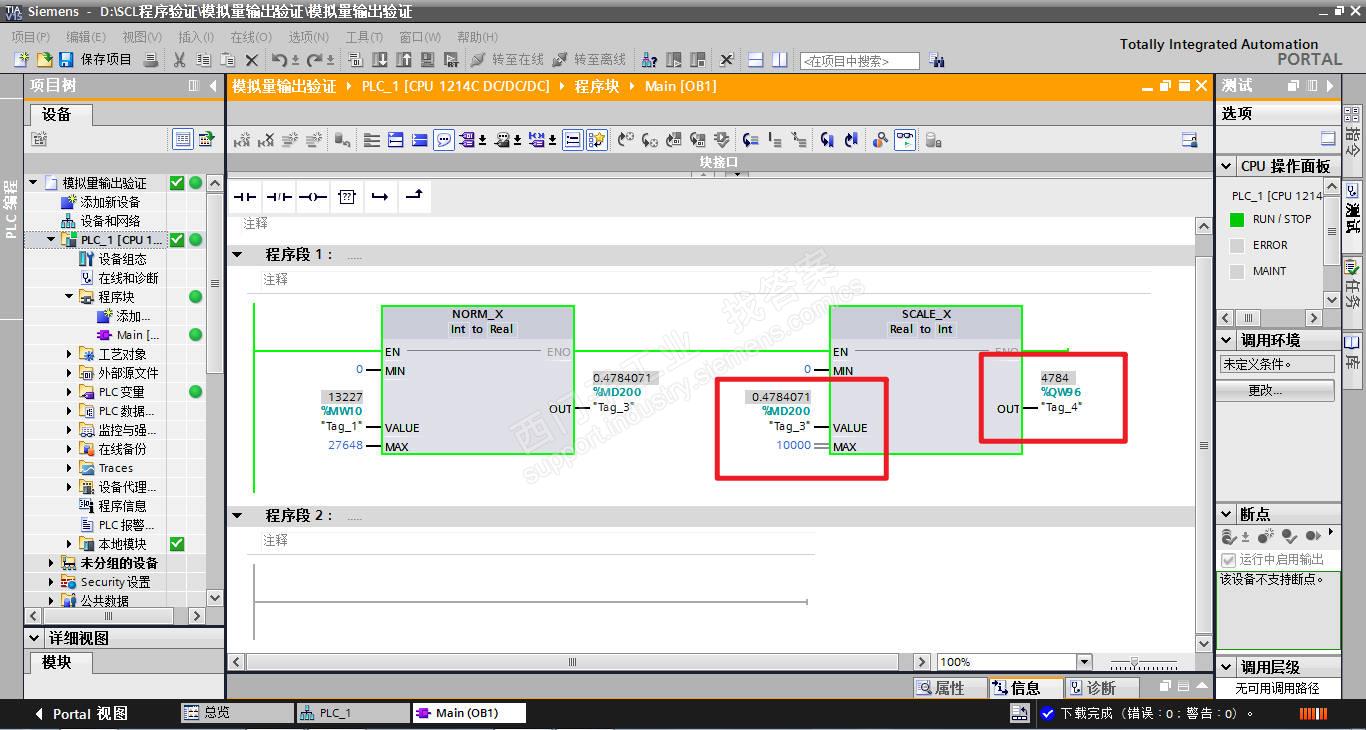Expand the 详细视图 panel

[35, 638]
